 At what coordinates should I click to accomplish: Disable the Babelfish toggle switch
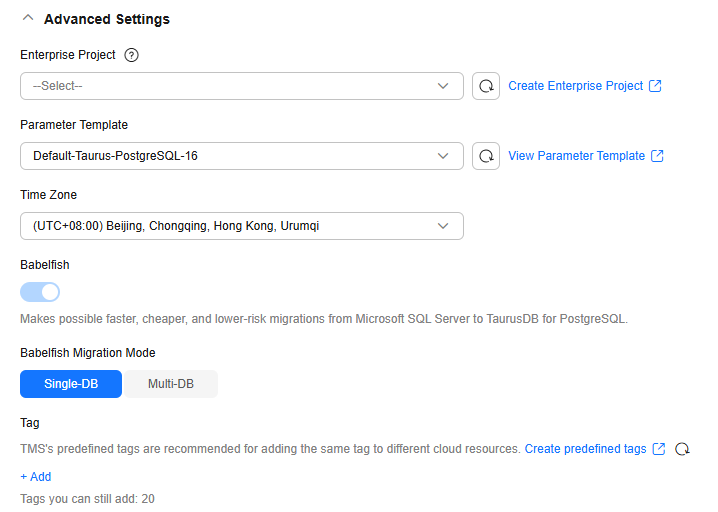pos(40,292)
